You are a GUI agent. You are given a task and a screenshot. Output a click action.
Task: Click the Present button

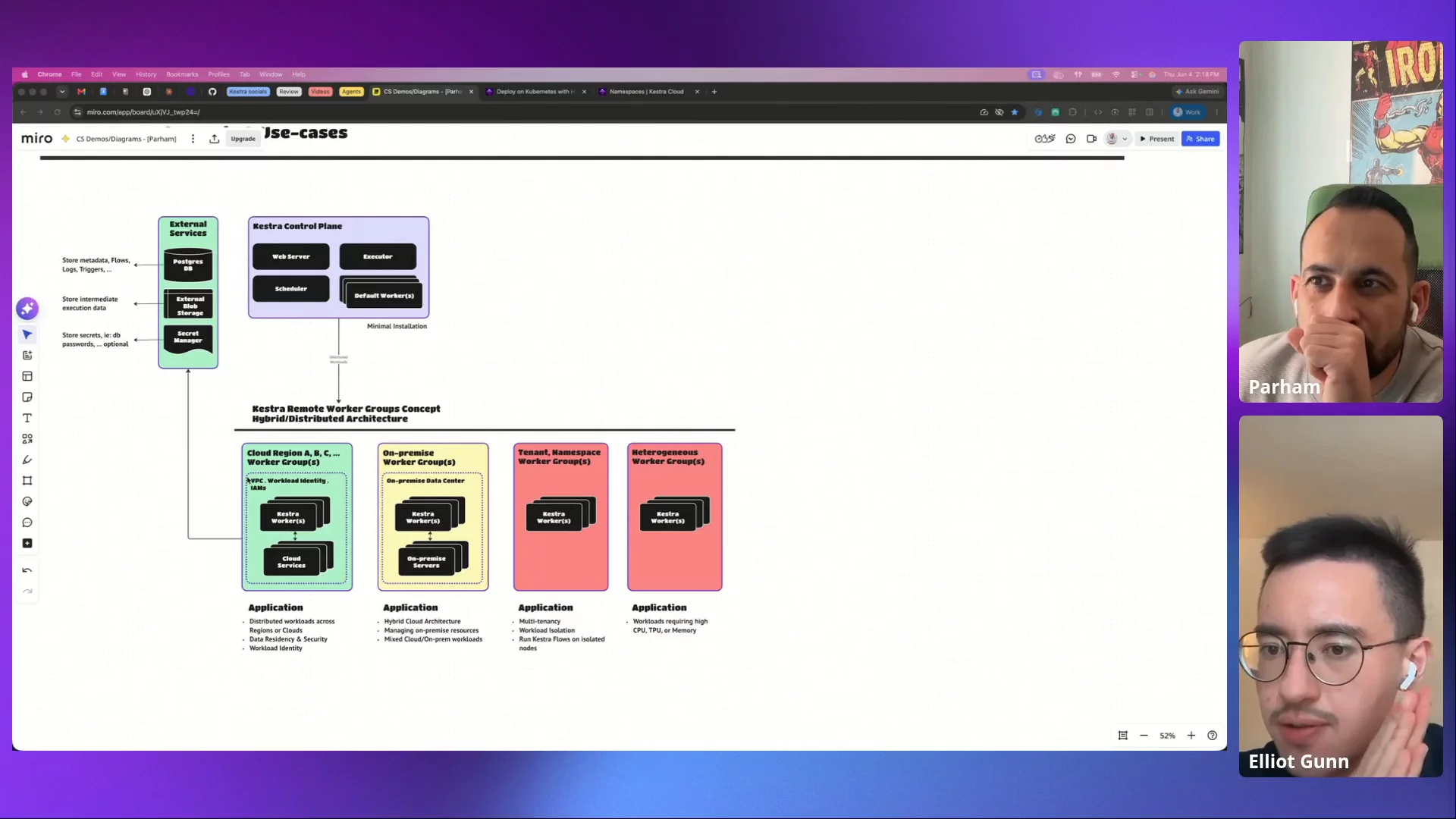1157,139
